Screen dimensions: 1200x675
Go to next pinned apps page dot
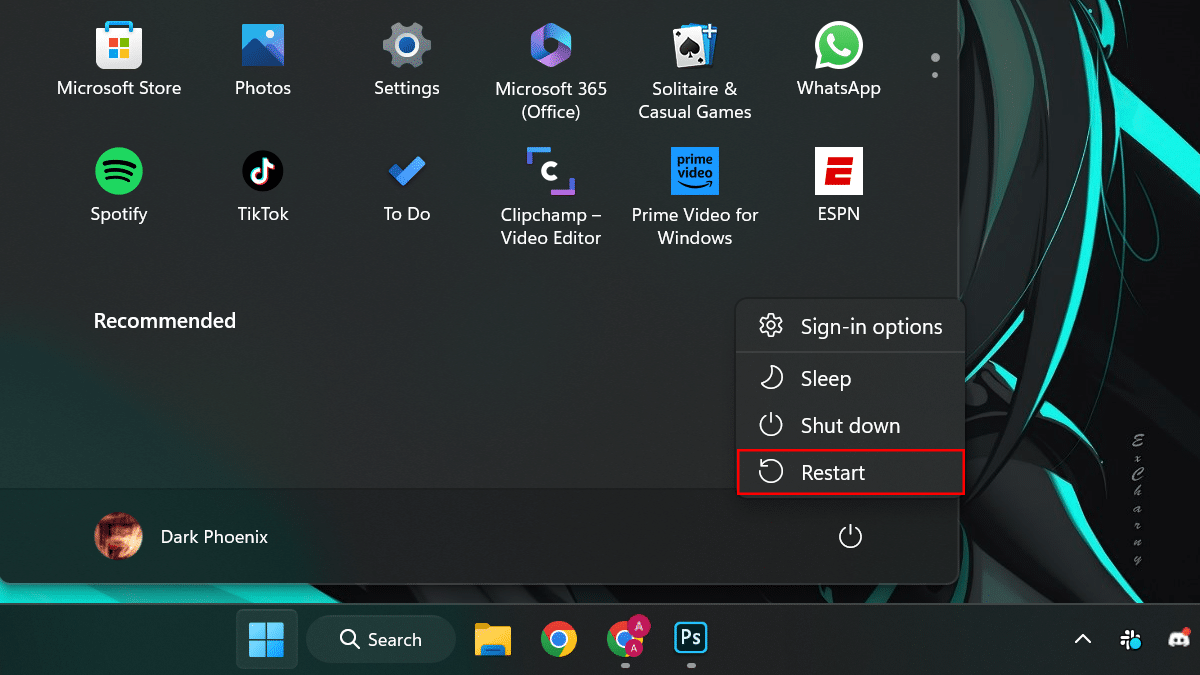935,75
